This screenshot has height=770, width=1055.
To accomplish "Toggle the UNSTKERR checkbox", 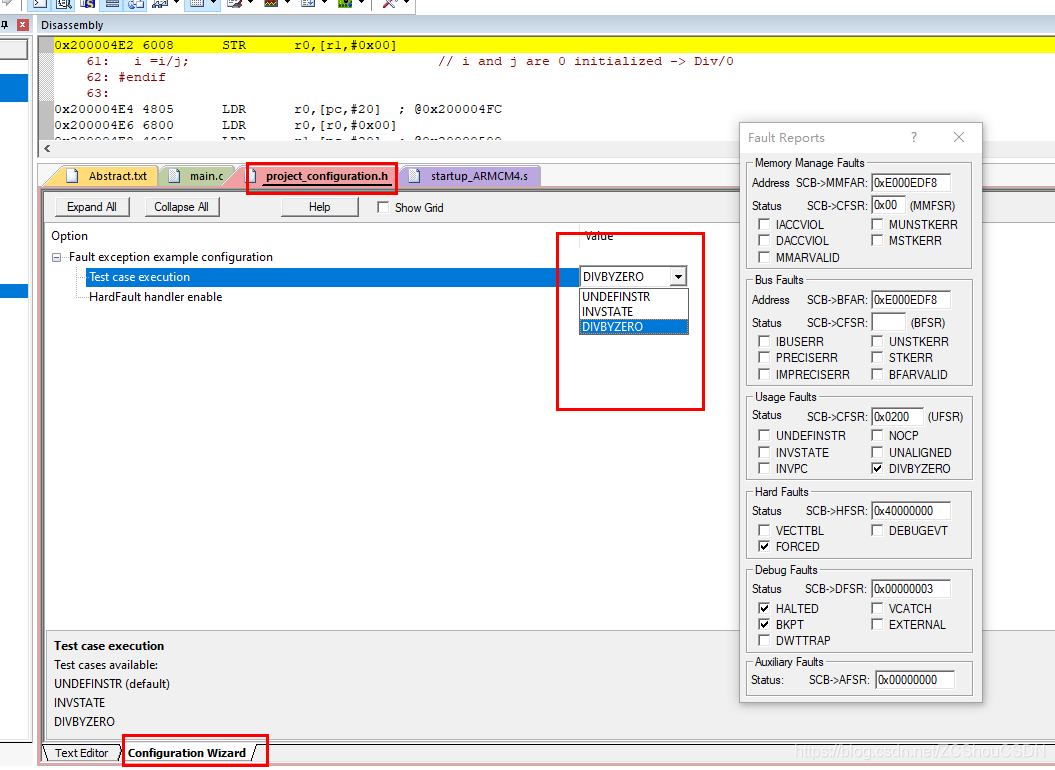I will click(877, 341).
